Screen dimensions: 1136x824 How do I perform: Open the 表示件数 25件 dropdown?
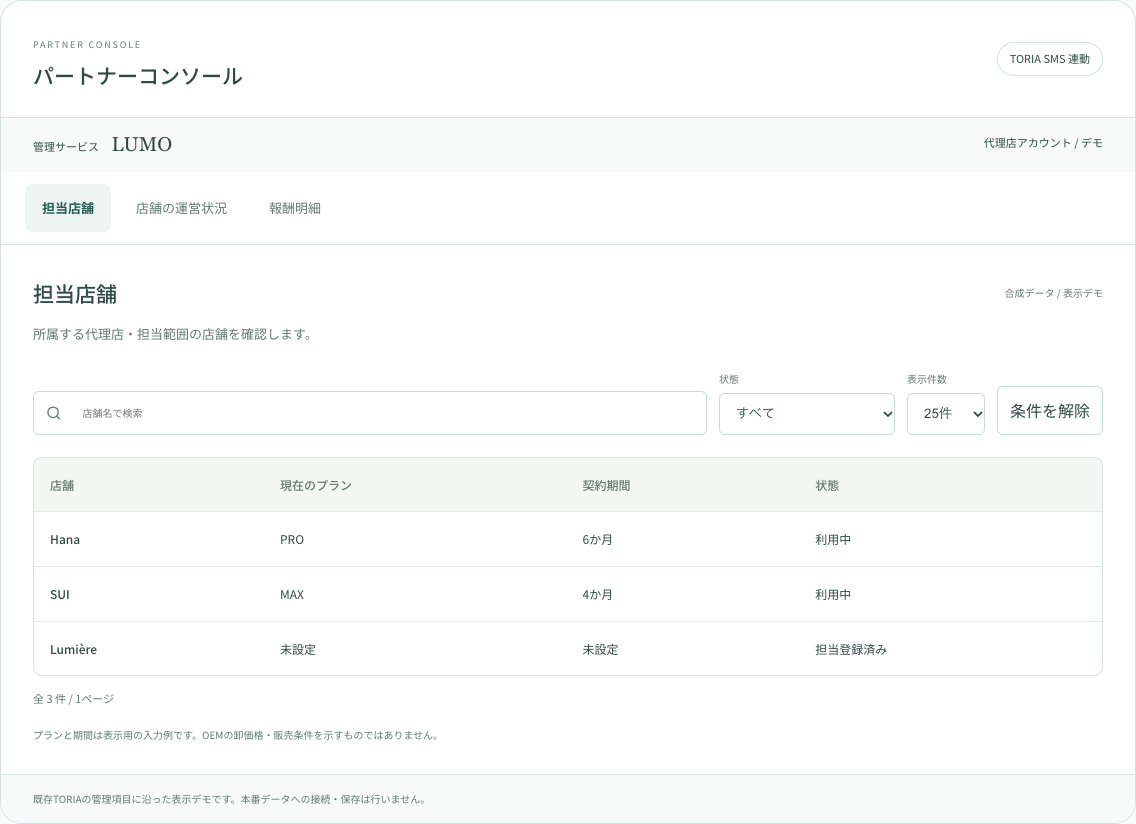945,414
